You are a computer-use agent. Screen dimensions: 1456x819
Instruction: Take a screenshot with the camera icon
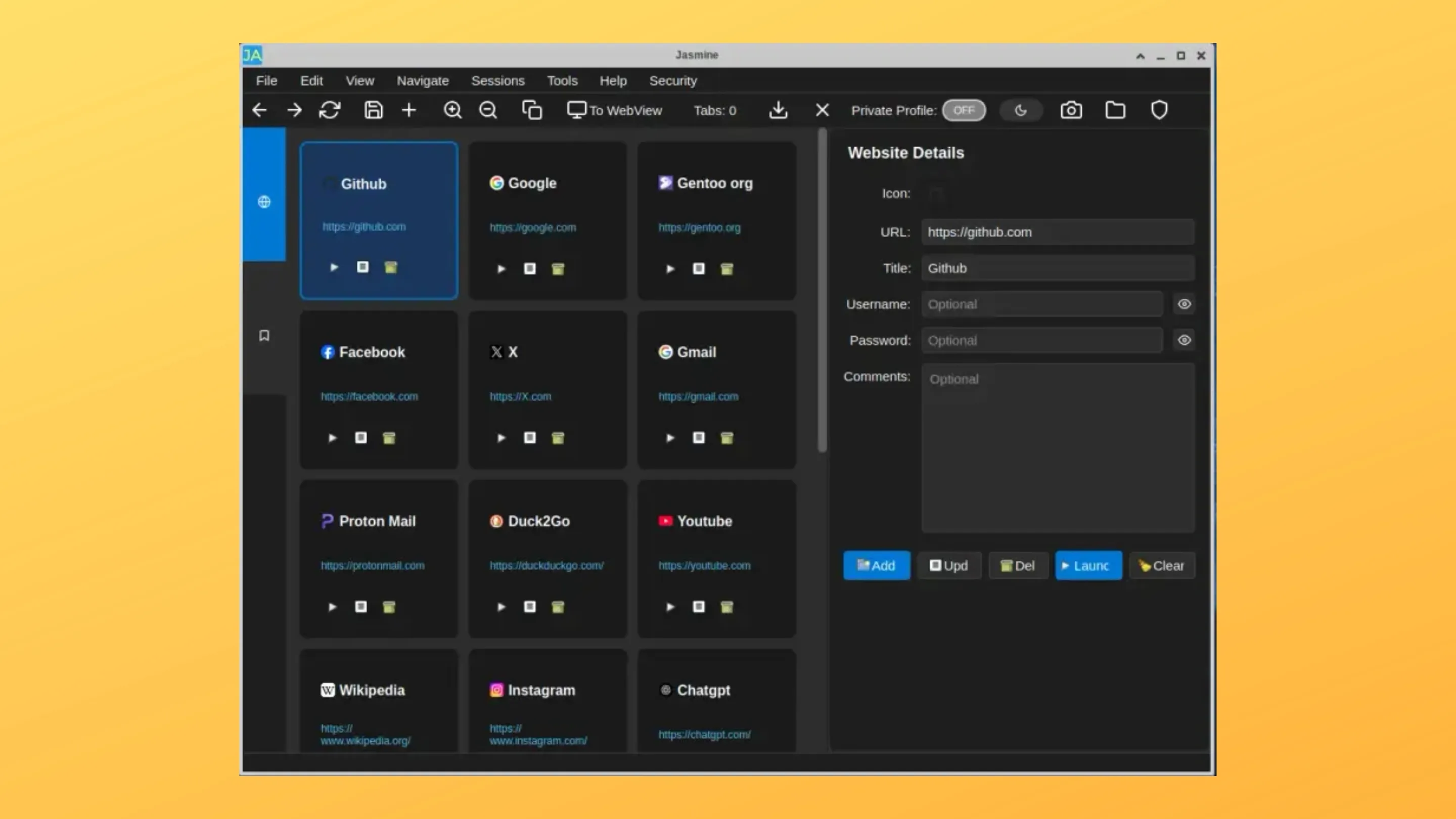(1071, 110)
